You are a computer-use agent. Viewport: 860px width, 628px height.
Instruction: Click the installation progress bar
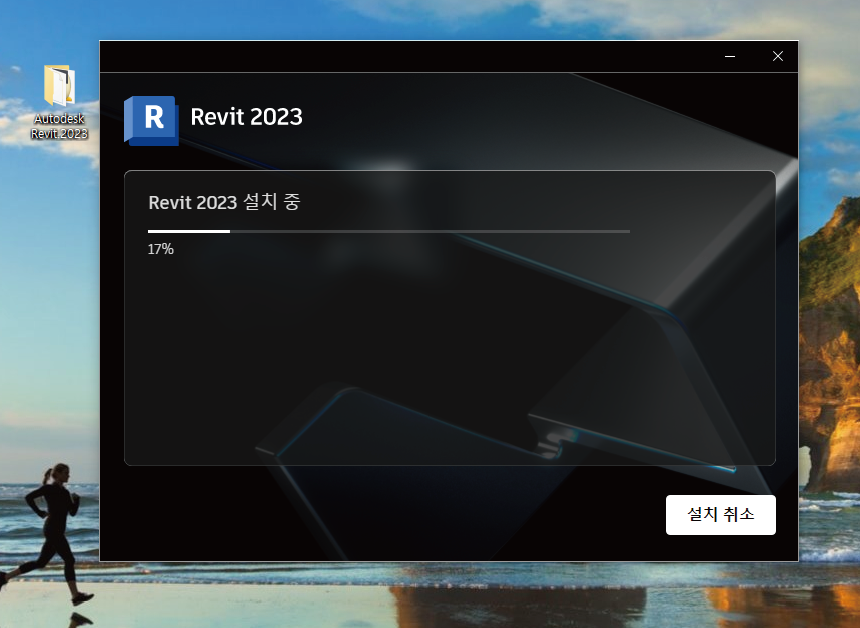click(x=389, y=231)
